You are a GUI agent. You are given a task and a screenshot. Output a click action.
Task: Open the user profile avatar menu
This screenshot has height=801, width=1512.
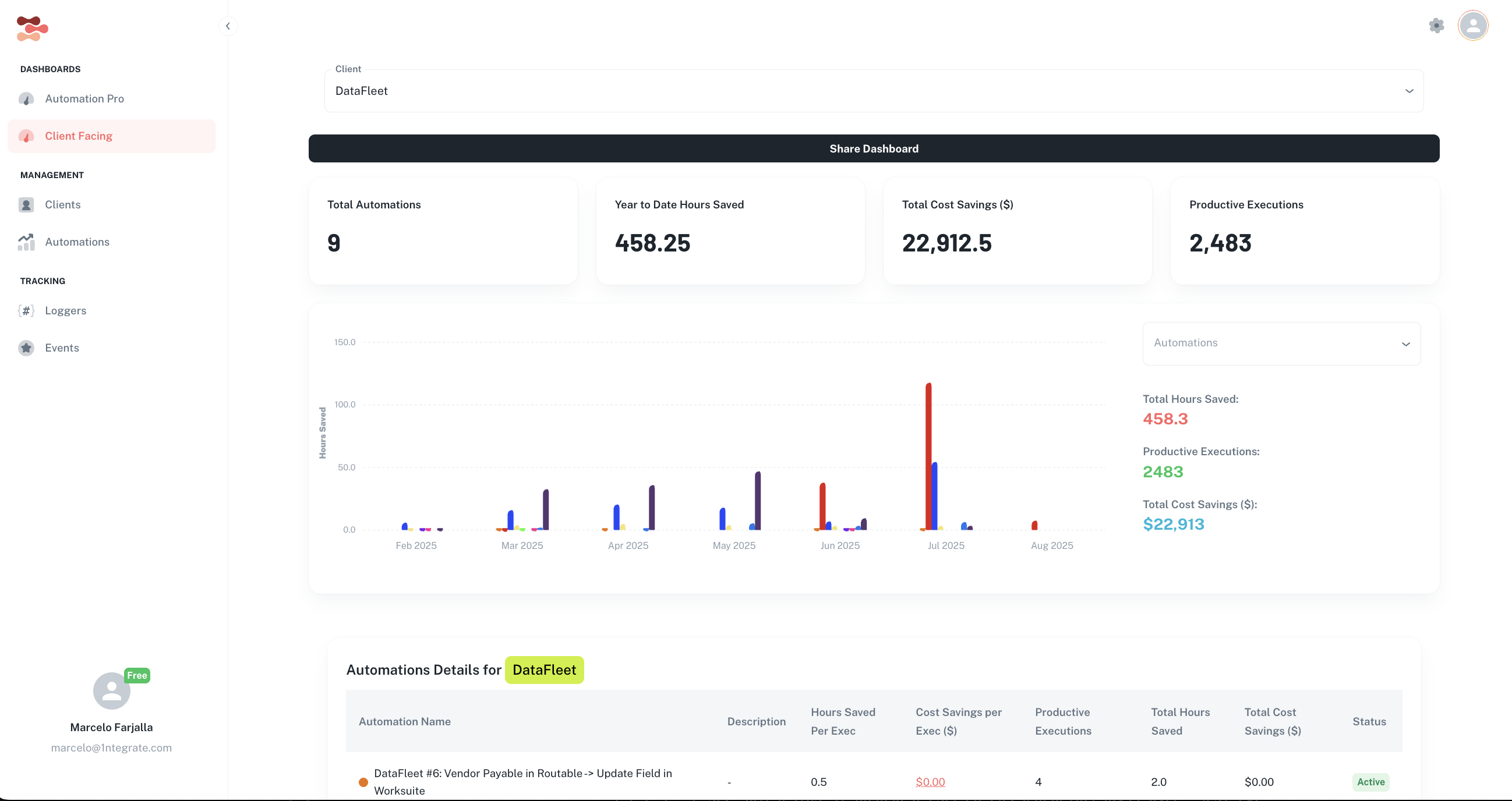[1472, 26]
